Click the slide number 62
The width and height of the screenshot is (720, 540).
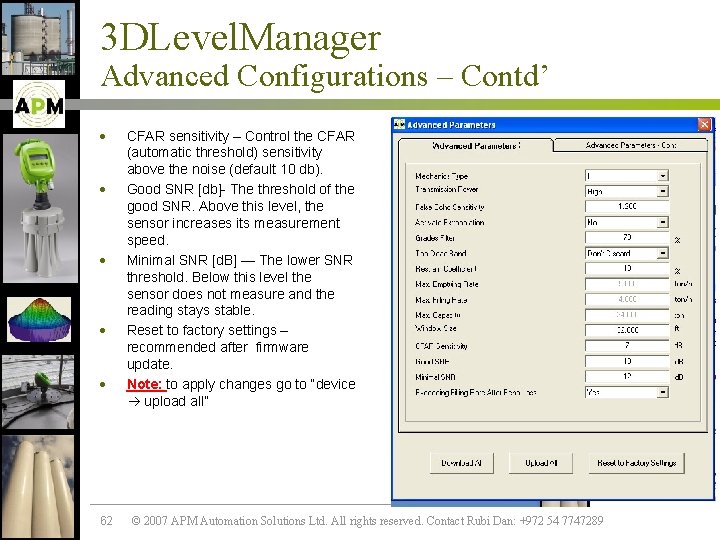106,521
